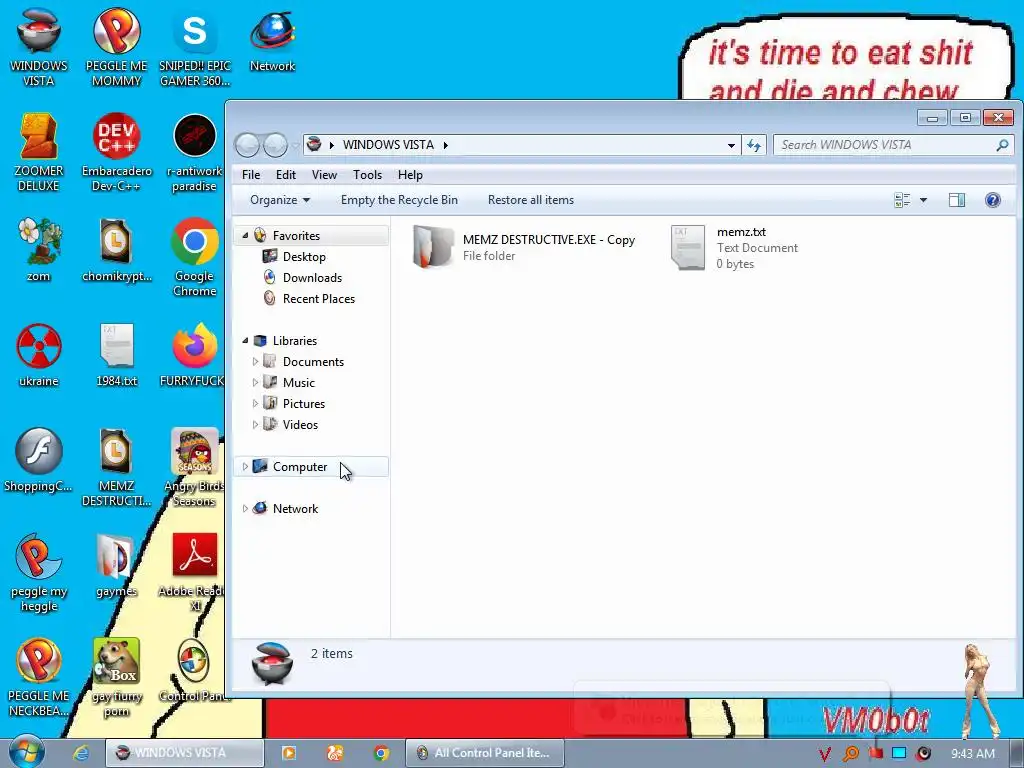Click Empty the Recycle Bin
This screenshot has height=768, width=1024.
399,200
